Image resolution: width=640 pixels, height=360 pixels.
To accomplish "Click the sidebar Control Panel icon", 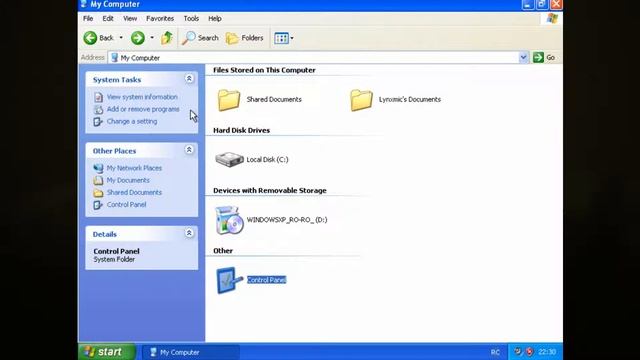I will [x=98, y=204].
